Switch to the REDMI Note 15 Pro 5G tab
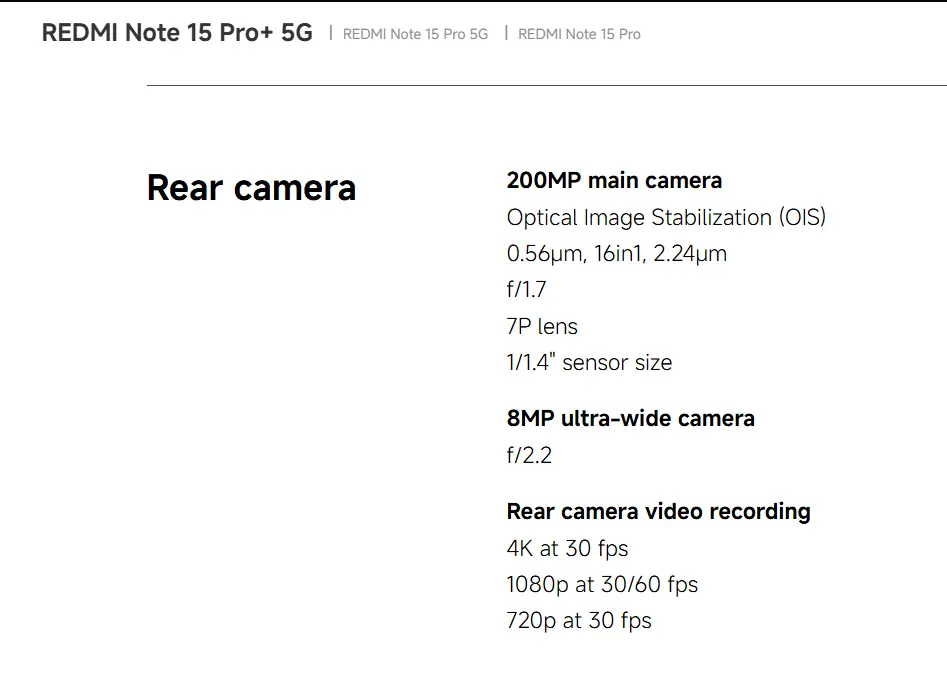The width and height of the screenshot is (947, 675). pos(415,34)
